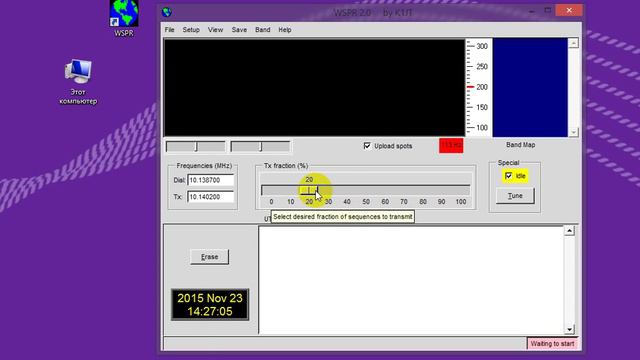Open the Band menu
Screen dimensions: 640x360
pyautogui.click(x=262, y=30)
